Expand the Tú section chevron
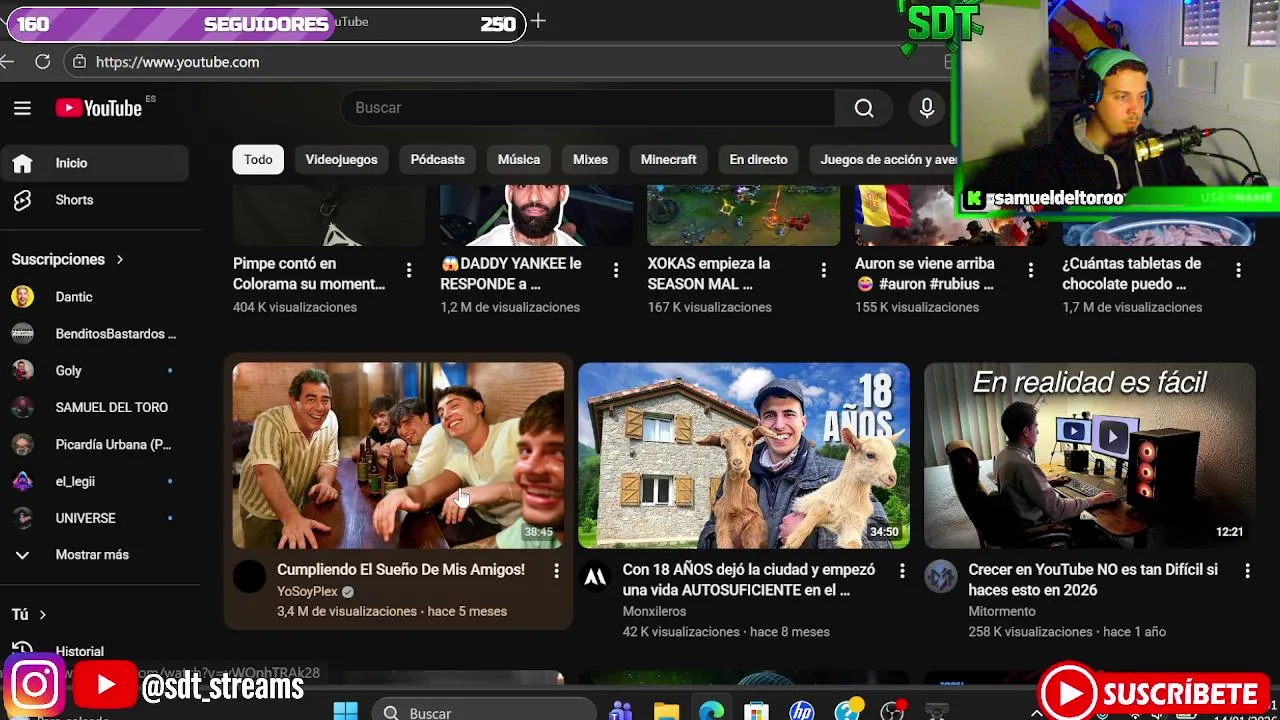Viewport: 1280px width, 720px height. click(x=43, y=615)
